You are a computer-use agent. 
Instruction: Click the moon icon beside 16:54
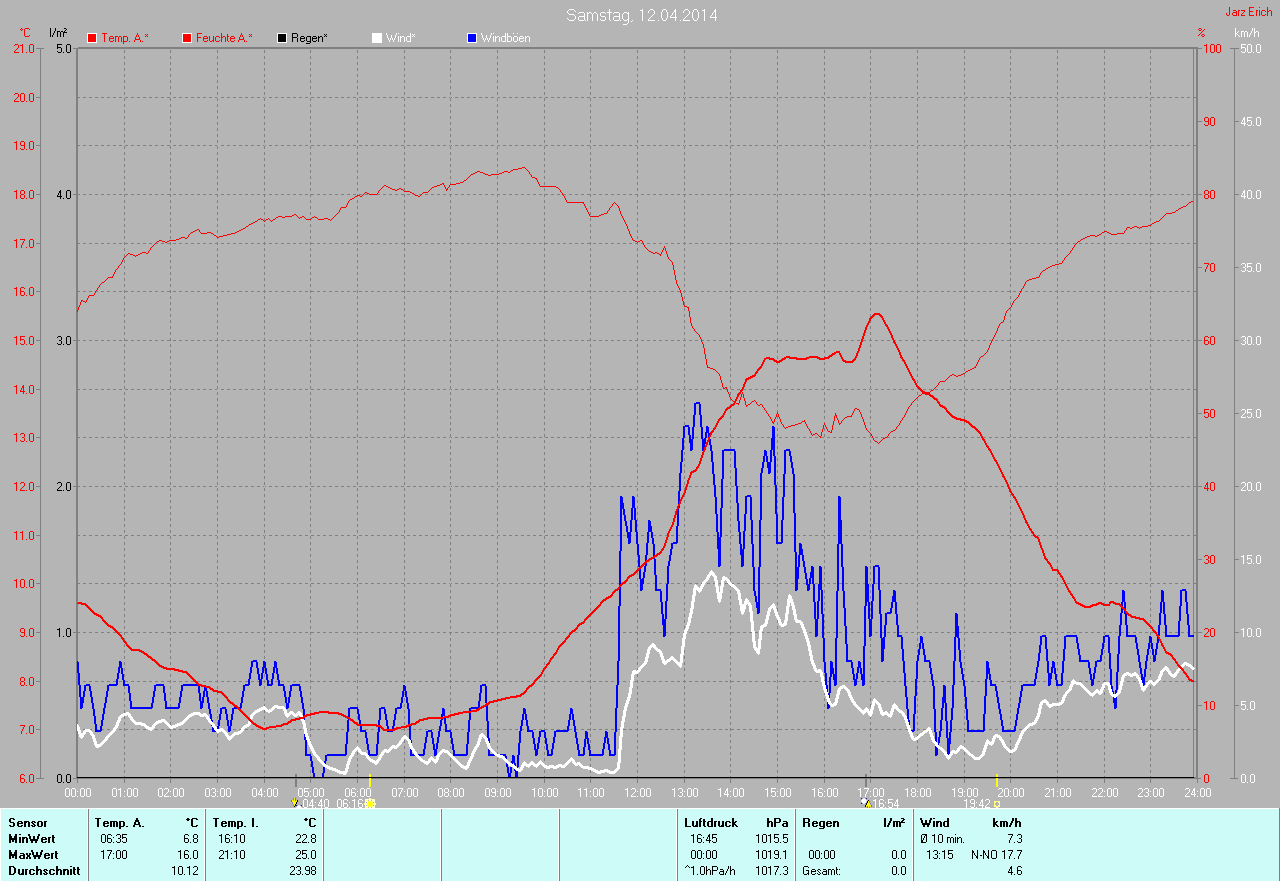click(x=865, y=802)
